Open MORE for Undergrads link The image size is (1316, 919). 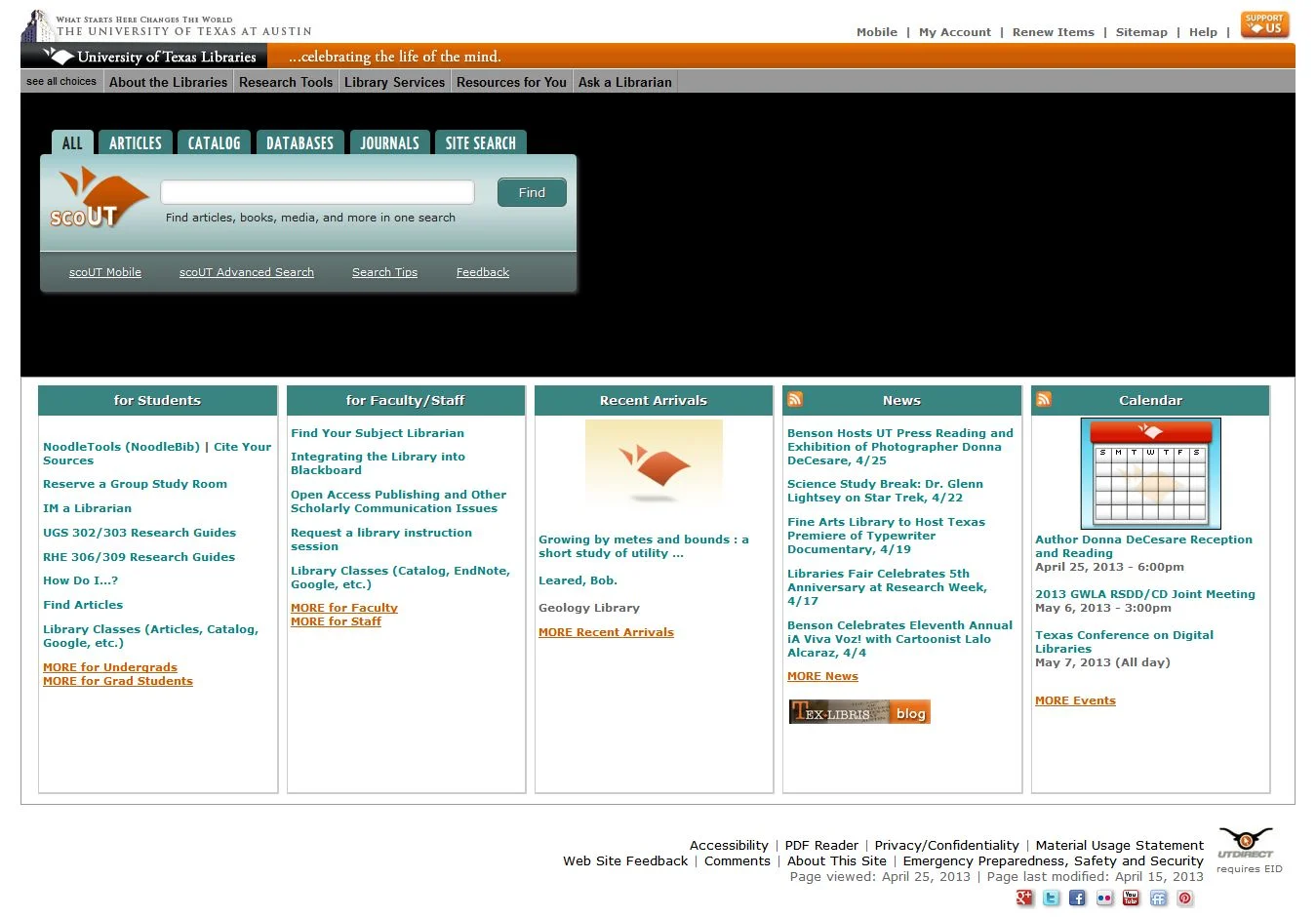pos(110,667)
